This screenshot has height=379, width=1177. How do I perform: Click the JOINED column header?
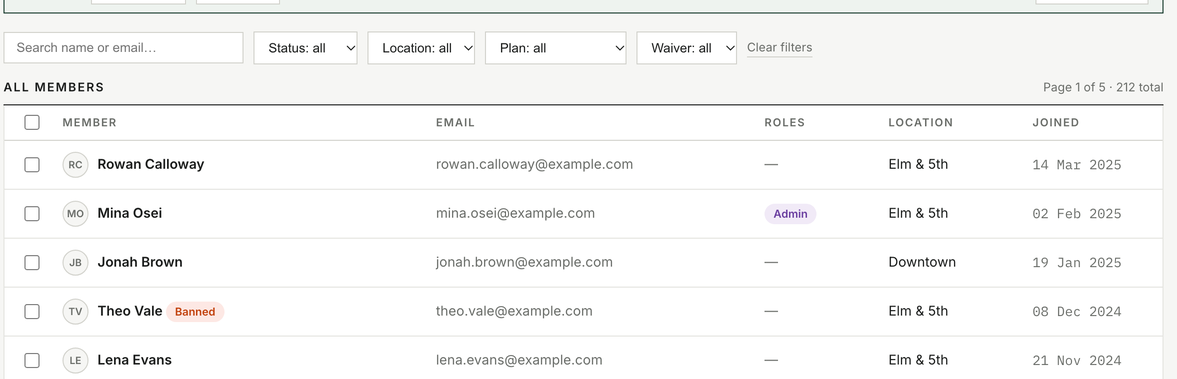tap(1055, 122)
